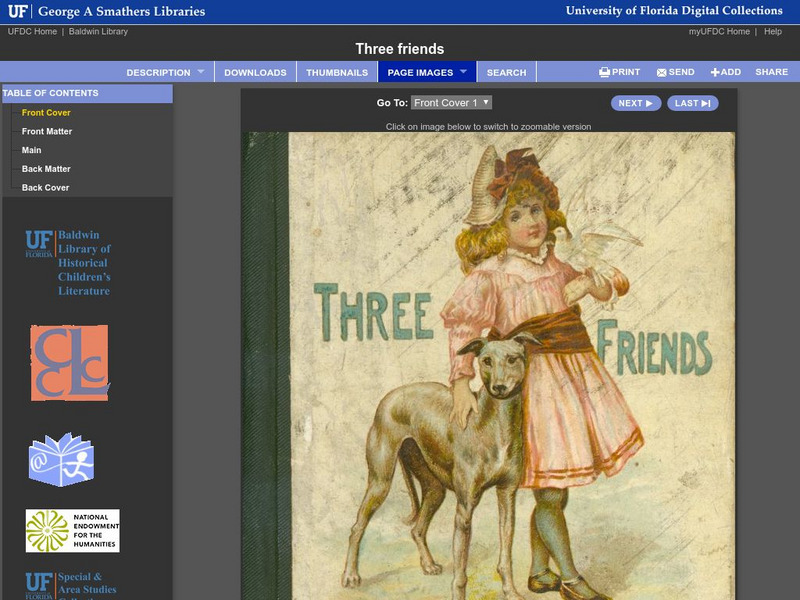The image size is (800, 600).
Task: Click the NEXT navigation button
Action: [634, 102]
